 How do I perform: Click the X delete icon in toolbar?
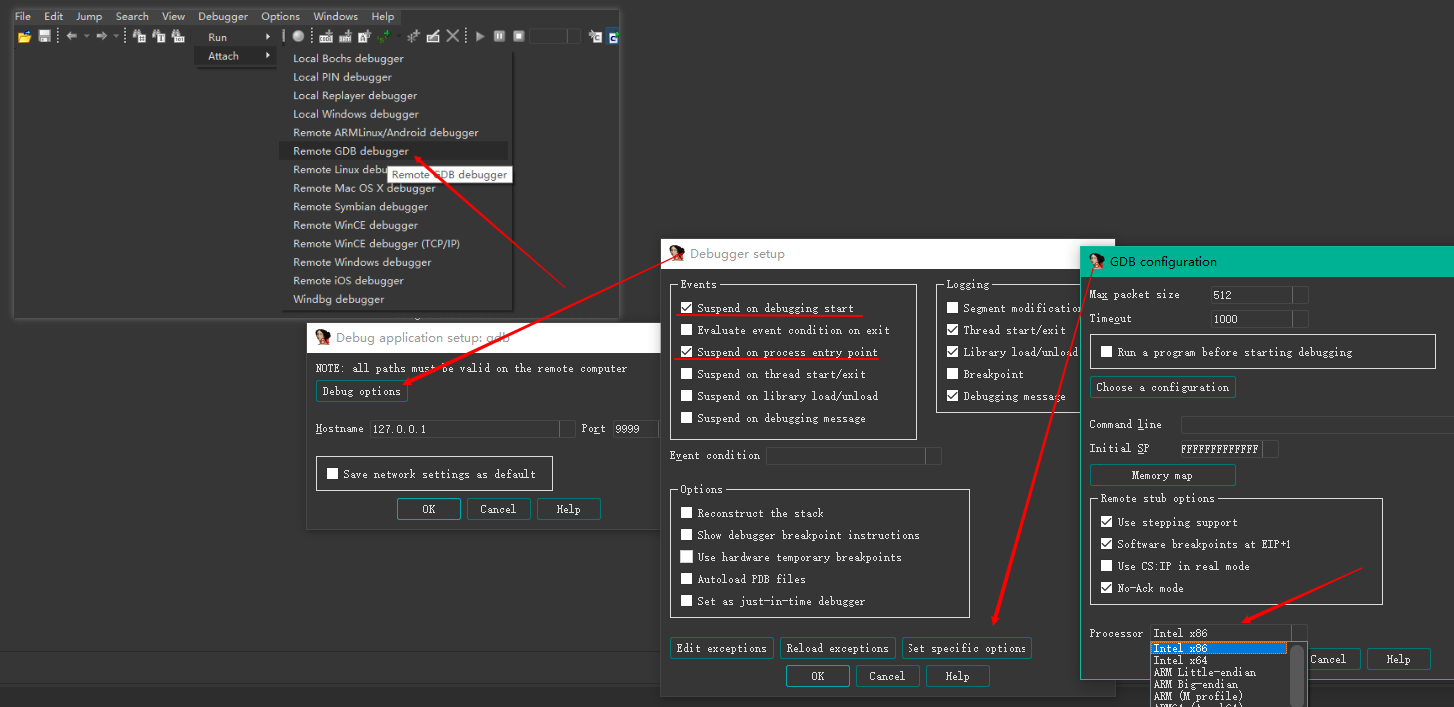453,37
